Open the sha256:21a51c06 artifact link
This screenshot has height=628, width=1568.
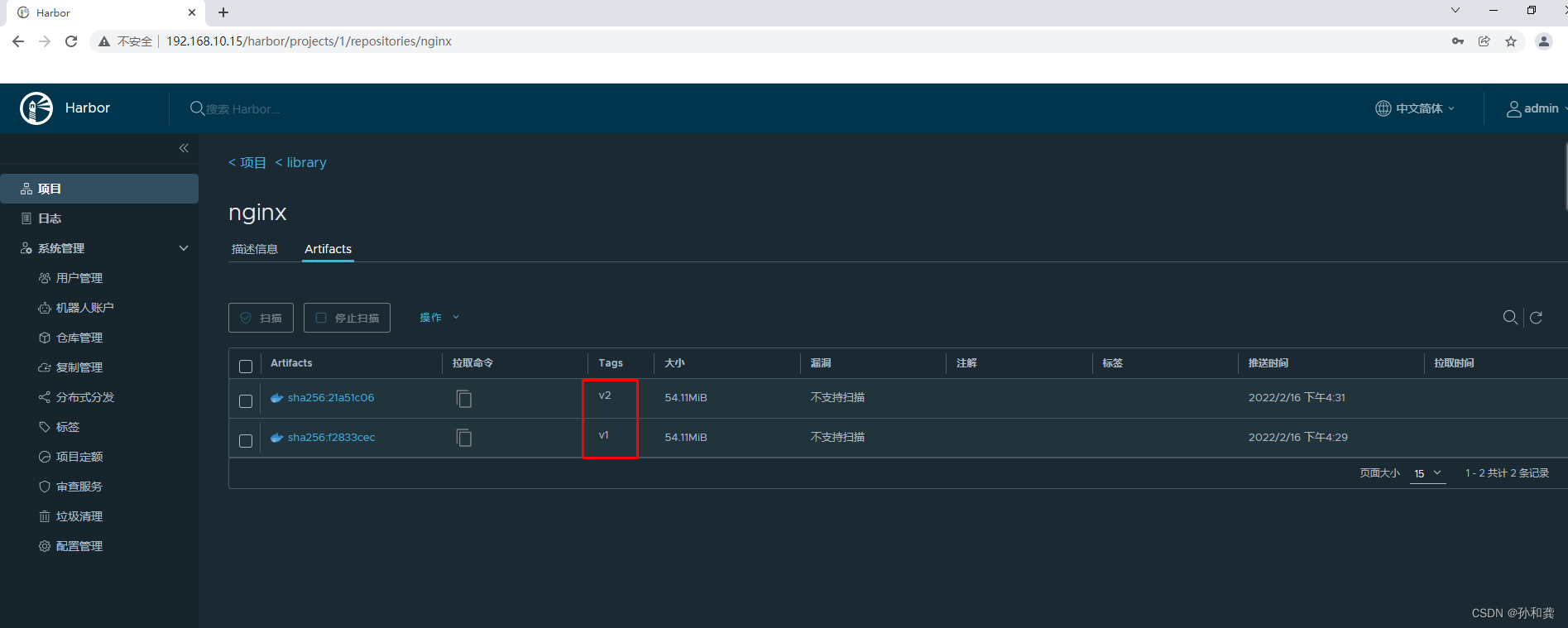(x=331, y=398)
